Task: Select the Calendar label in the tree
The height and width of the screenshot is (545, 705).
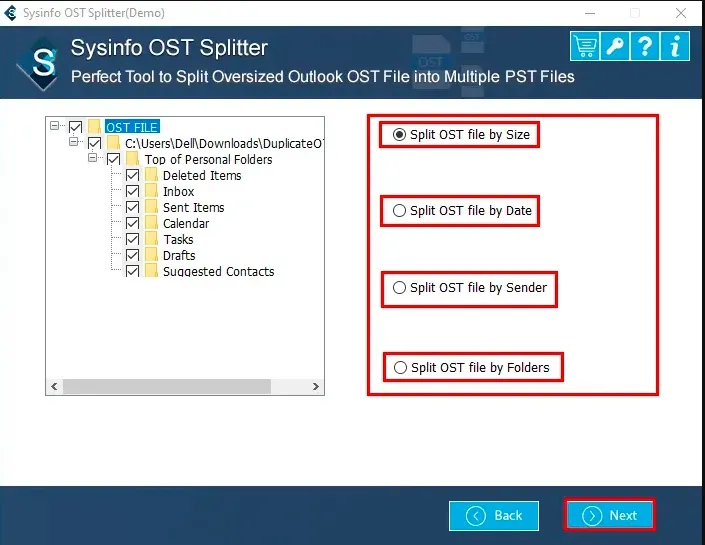Action: [186, 223]
